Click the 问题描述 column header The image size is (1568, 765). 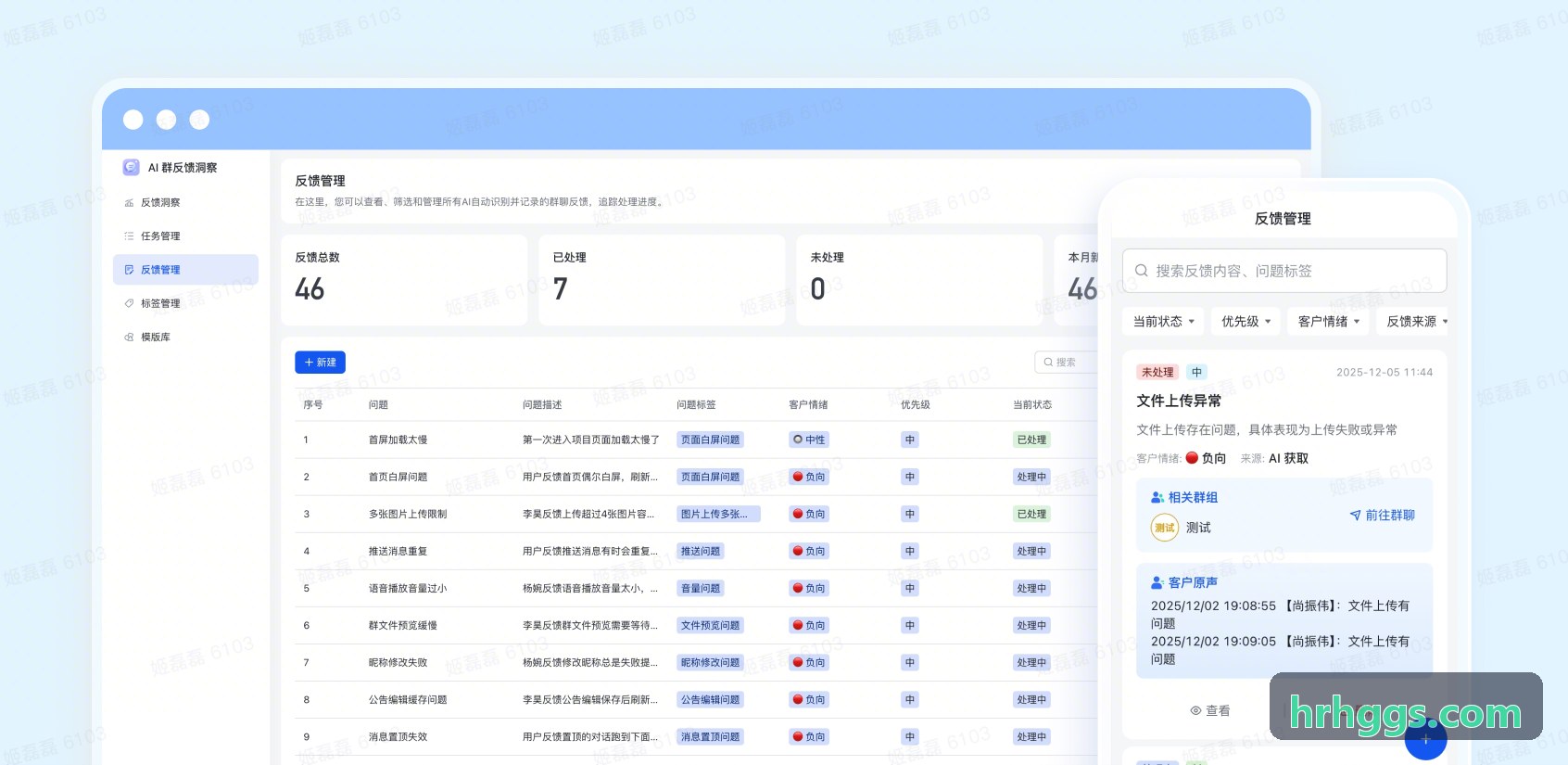(542, 404)
